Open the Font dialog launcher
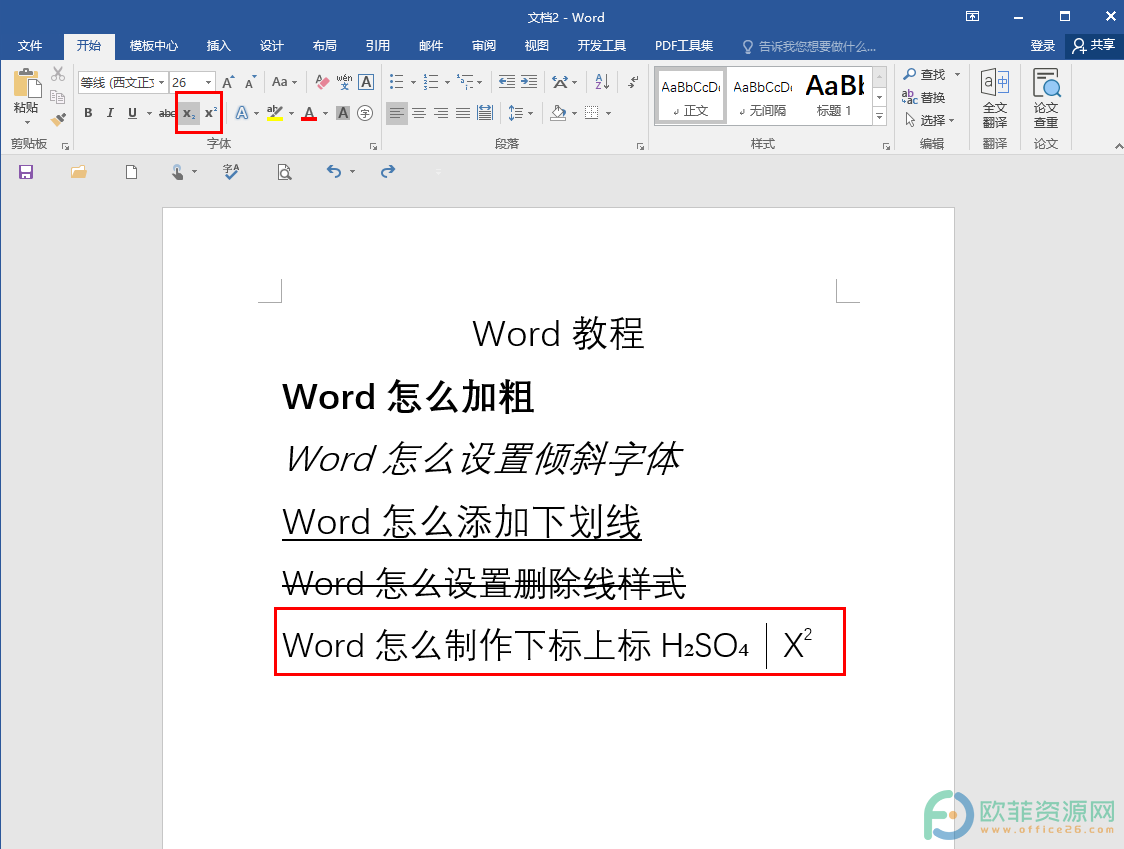Image resolution: width=1124 pixels, height=849 pixels. point(373,146)
